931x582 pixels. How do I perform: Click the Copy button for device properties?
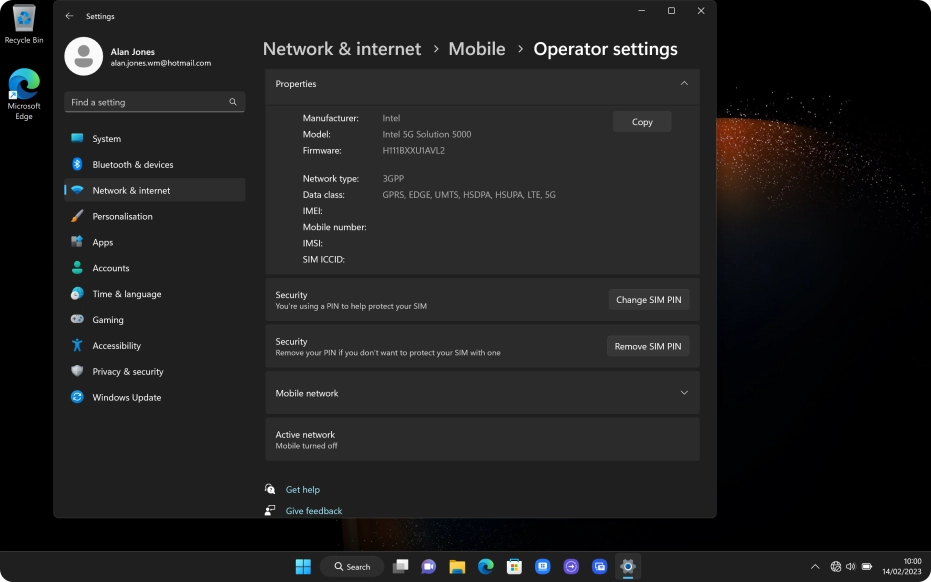pyautogui.click(x=641, y=121)
